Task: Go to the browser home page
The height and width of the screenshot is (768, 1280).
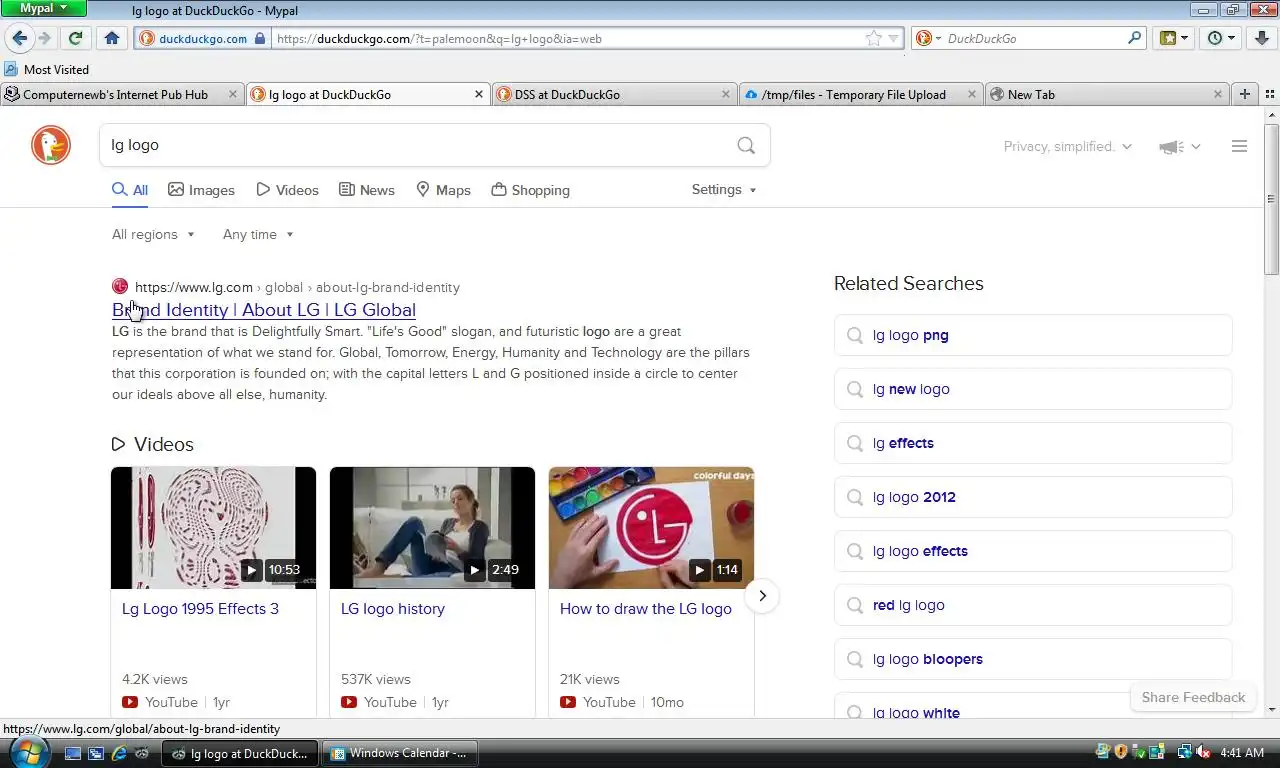Action: coord(111,38)
